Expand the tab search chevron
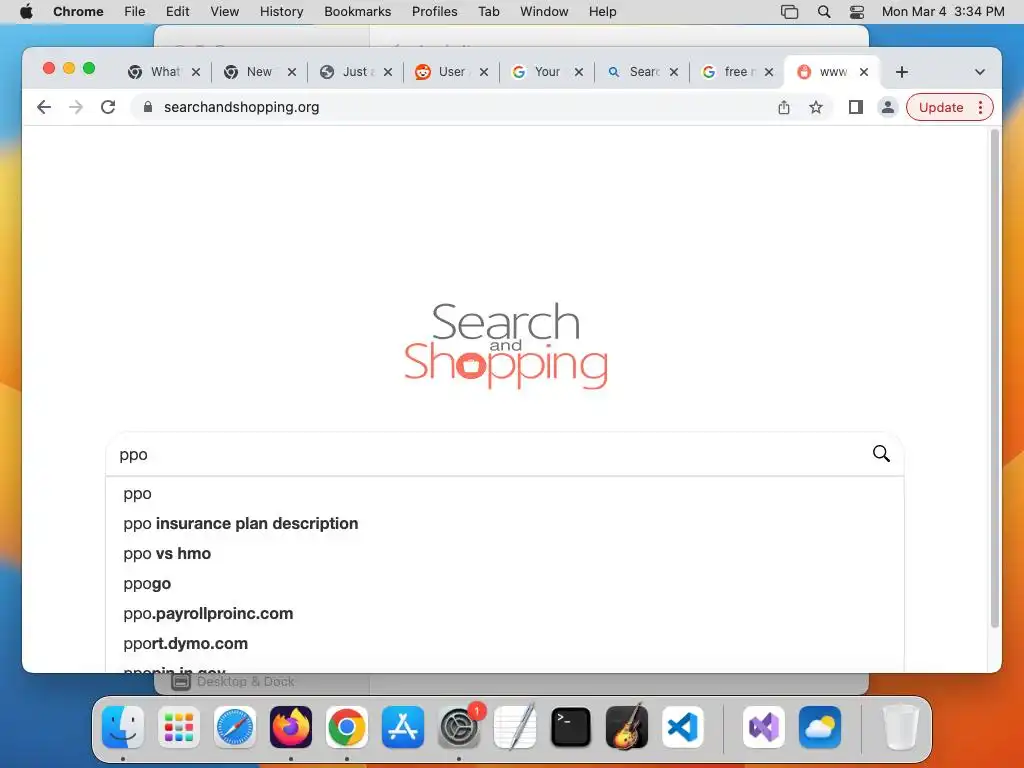The height and width of the screenshot is (768, 1024). (980, 72)
